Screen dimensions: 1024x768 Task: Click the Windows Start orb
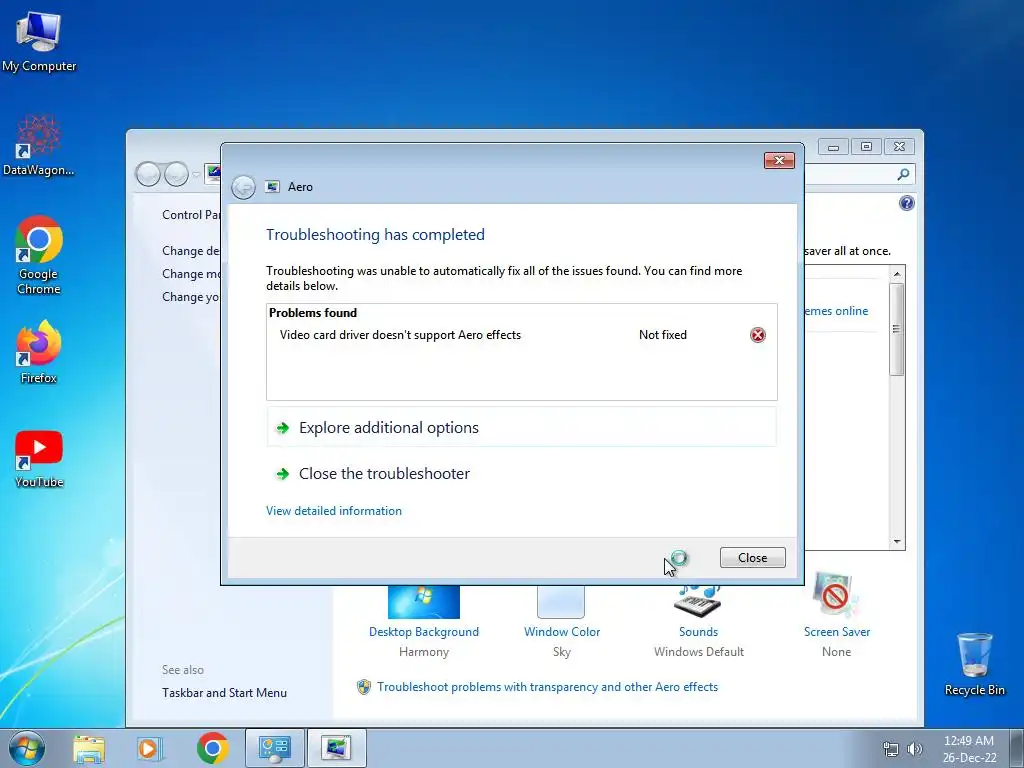[x=27, y=748]
